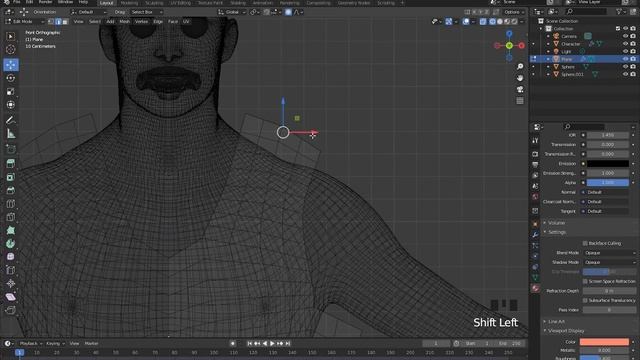
Task: Select the Move tool in toolbar
Action: 11,64
